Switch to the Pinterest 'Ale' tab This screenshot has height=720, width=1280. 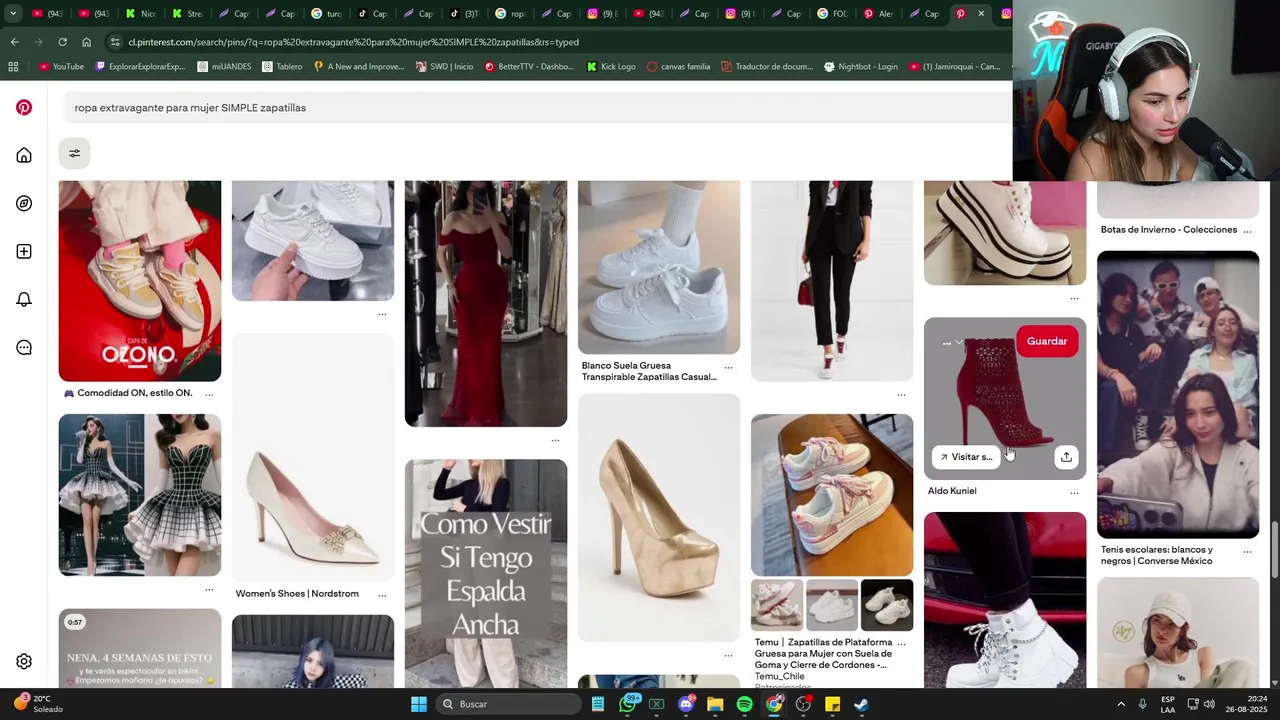coord(878,14)
